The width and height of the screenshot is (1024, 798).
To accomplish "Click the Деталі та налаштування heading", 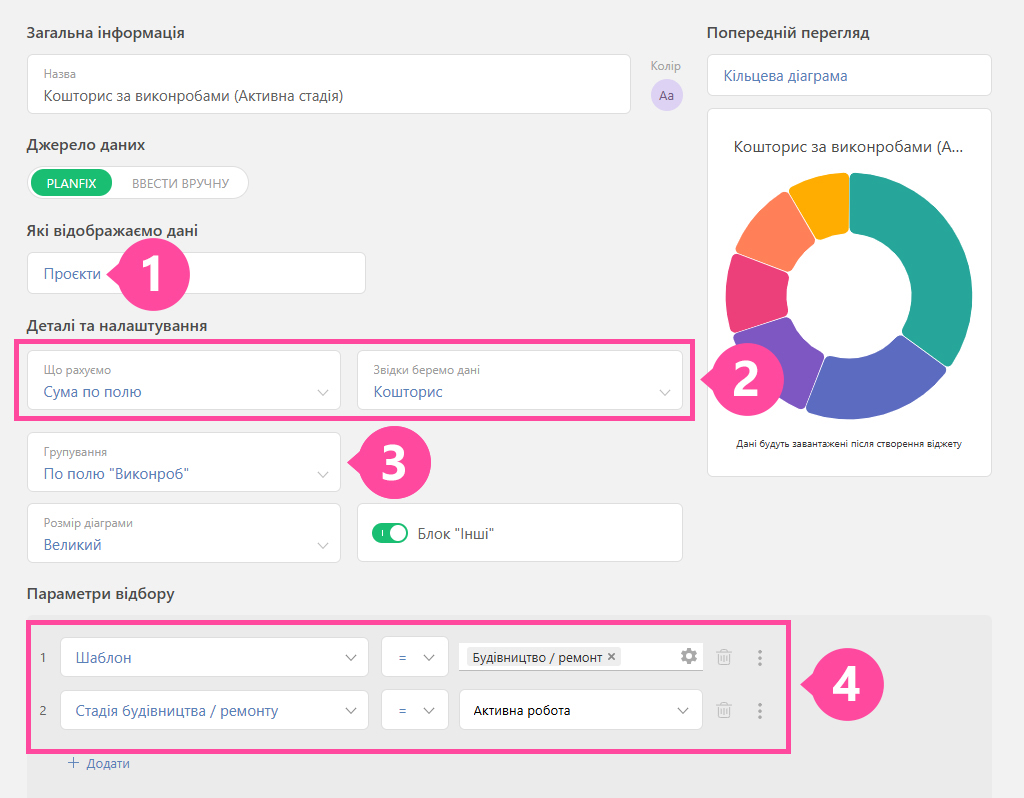I will click(117, 326).
